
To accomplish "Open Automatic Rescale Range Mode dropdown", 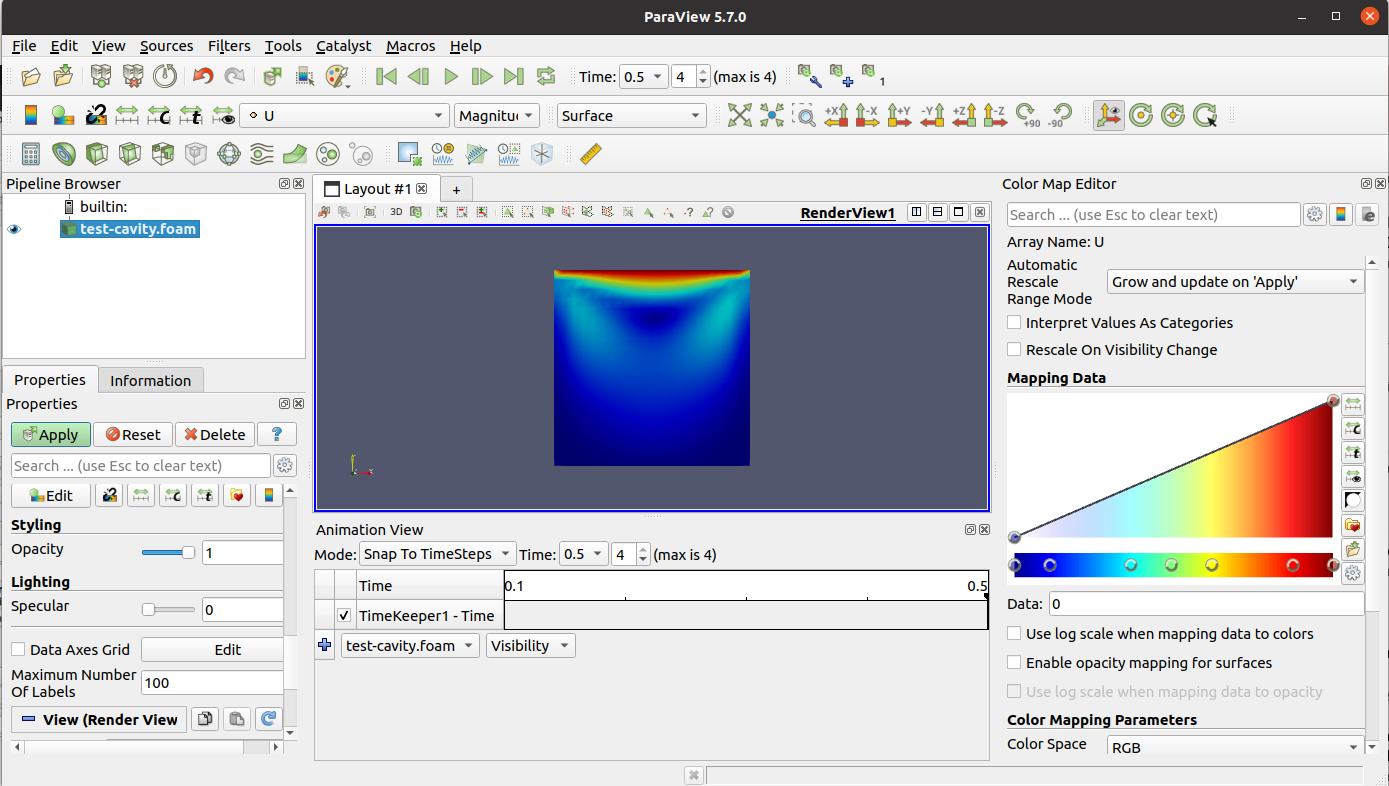I will pos(1234,282).
